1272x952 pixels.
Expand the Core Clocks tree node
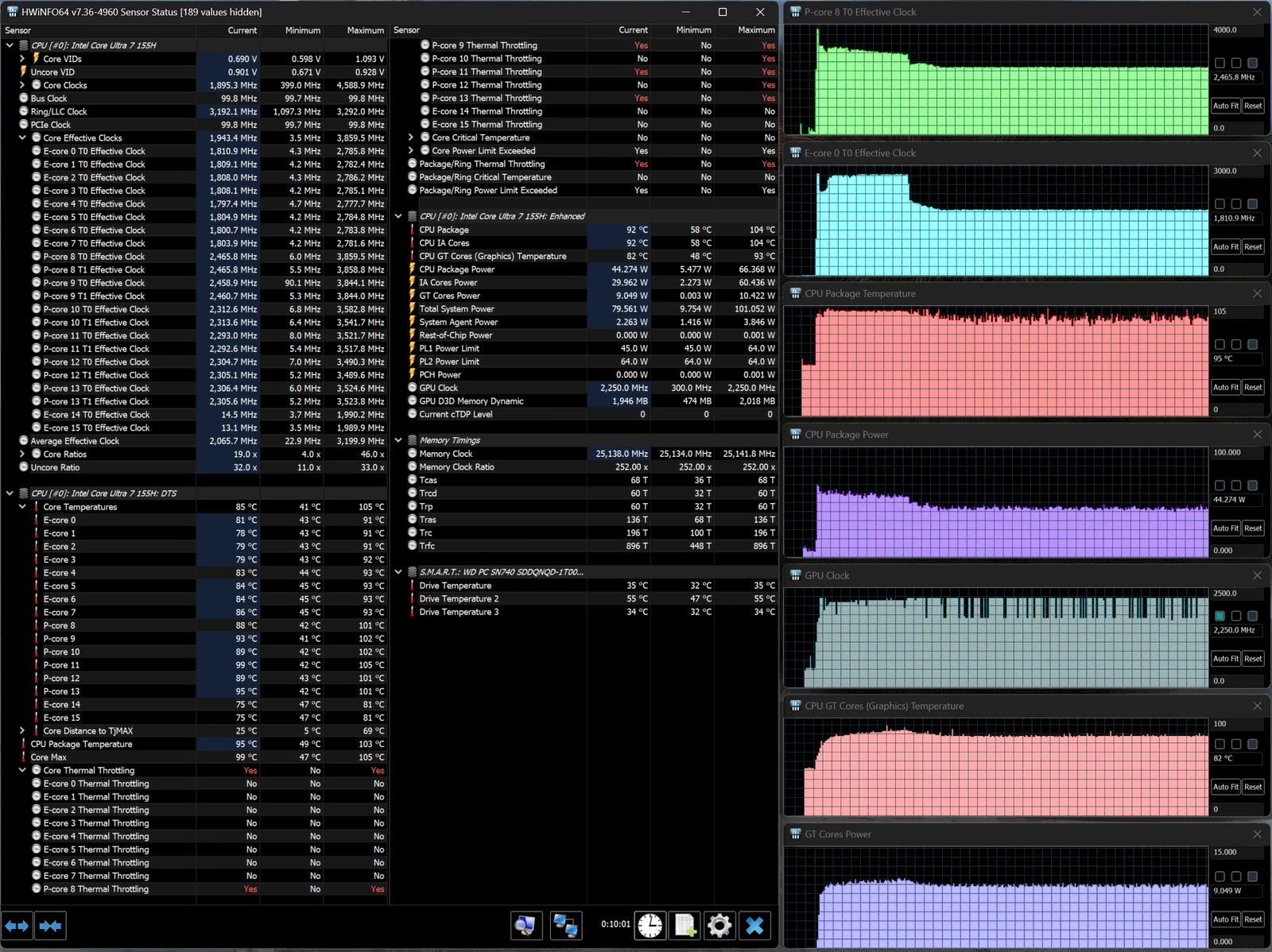tap(22, 85)
